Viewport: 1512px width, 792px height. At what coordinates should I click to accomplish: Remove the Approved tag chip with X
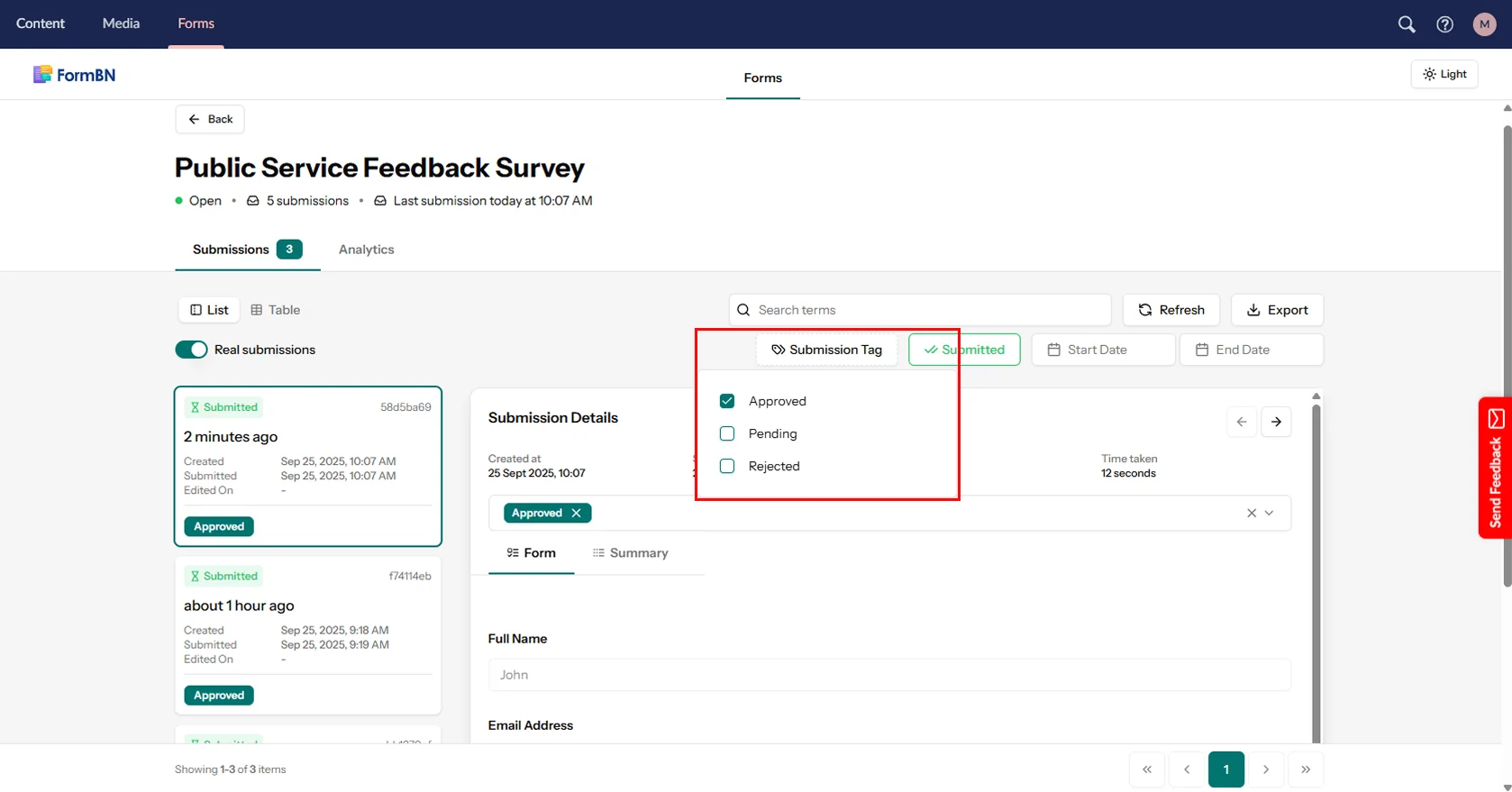coord(576,513)
